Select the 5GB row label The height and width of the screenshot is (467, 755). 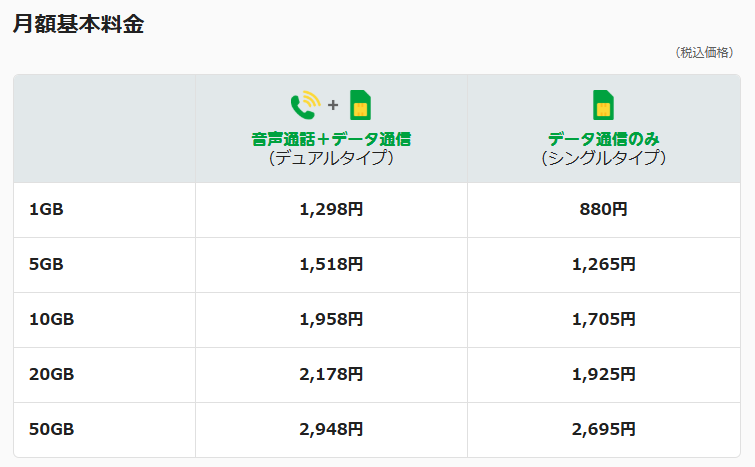46,265
